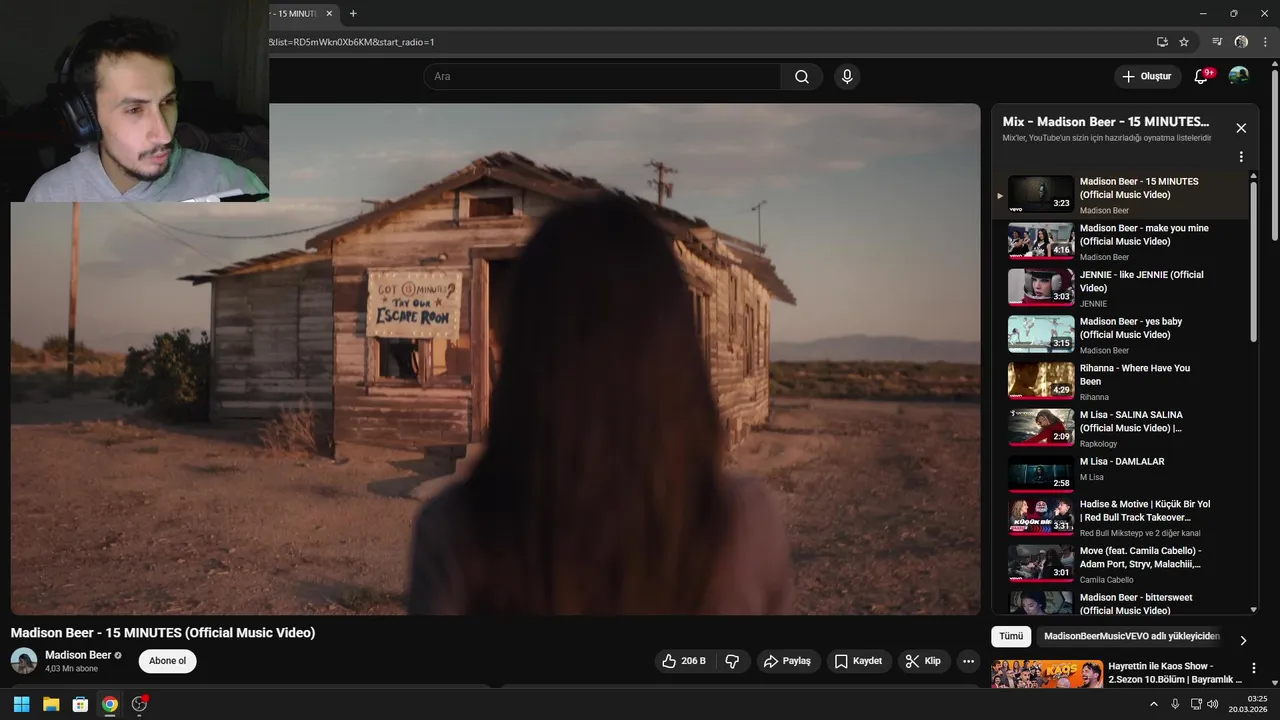Click the Mix - Madison Beer playlist title
Screen dimensions: 1280x720
pos(1106,122)
